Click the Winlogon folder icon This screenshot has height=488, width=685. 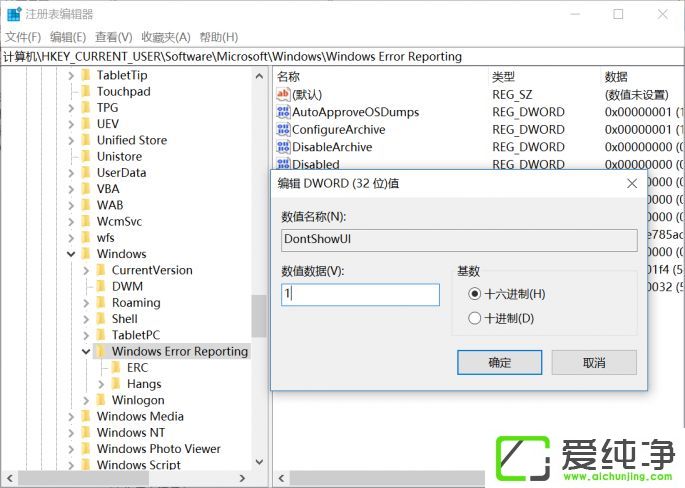101,400
